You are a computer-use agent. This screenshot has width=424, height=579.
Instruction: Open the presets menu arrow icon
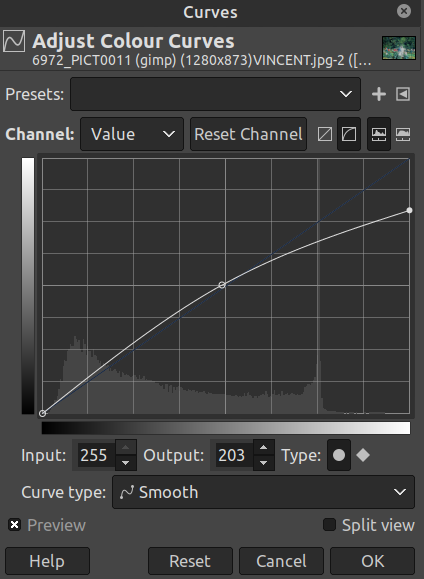pos(403,94)
